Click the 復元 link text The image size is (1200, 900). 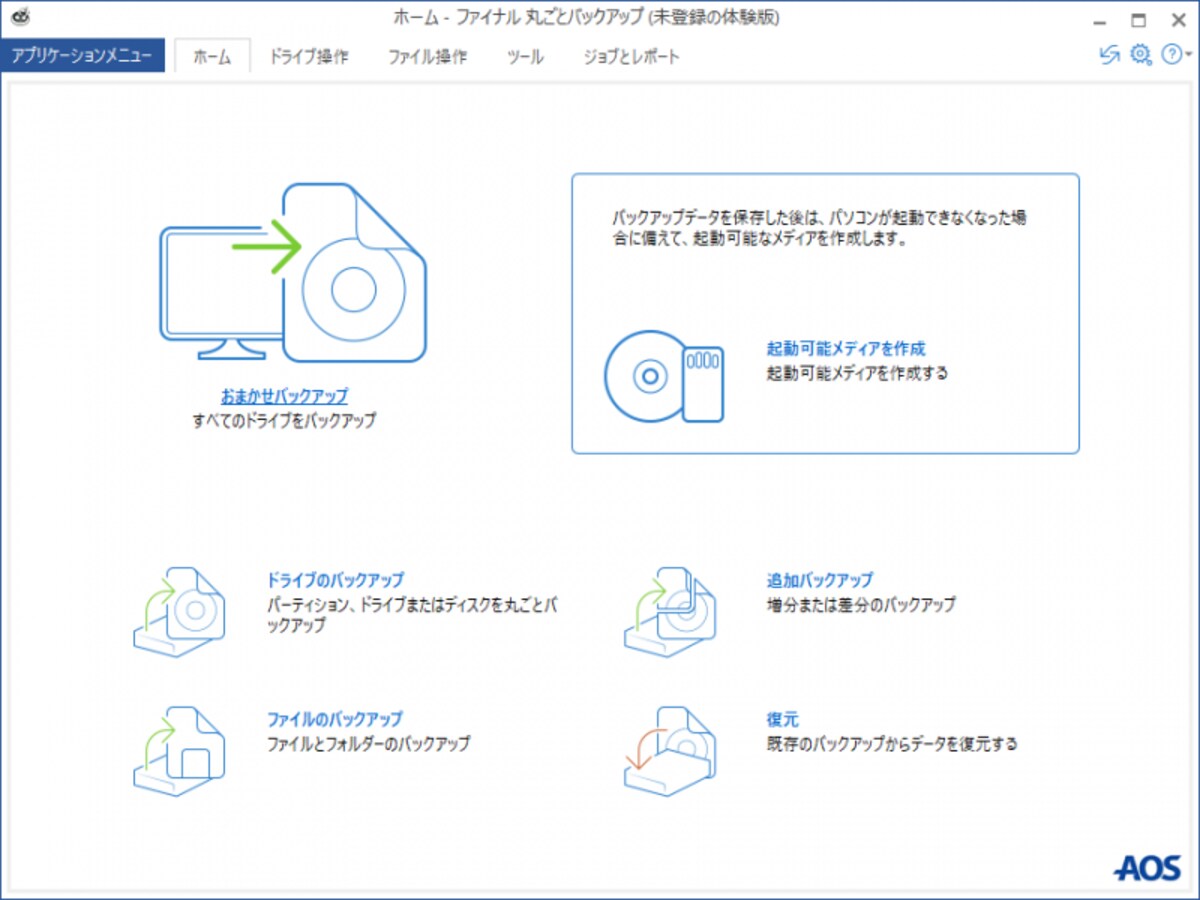tap(782, 719)
